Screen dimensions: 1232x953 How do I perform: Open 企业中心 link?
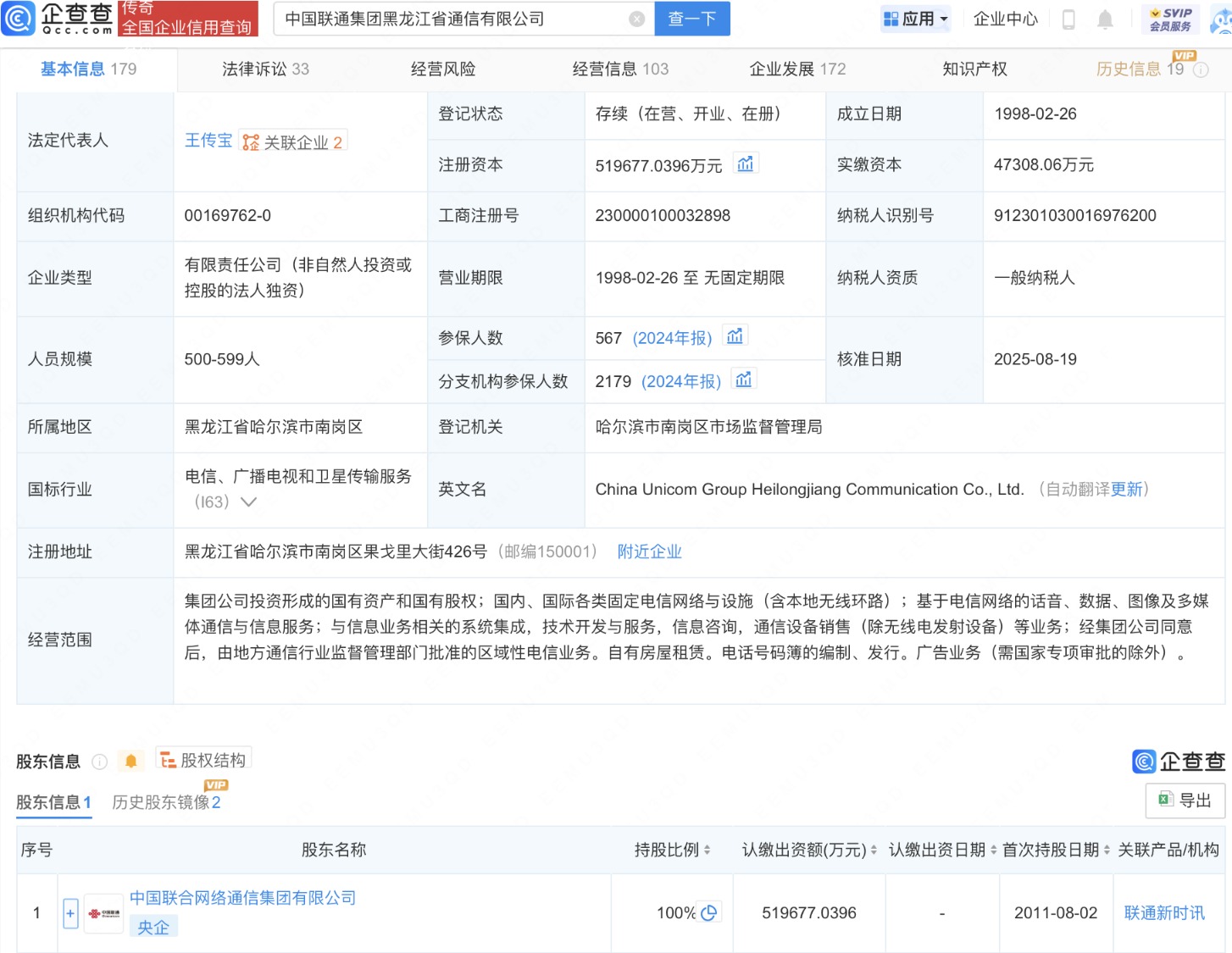1005,19
